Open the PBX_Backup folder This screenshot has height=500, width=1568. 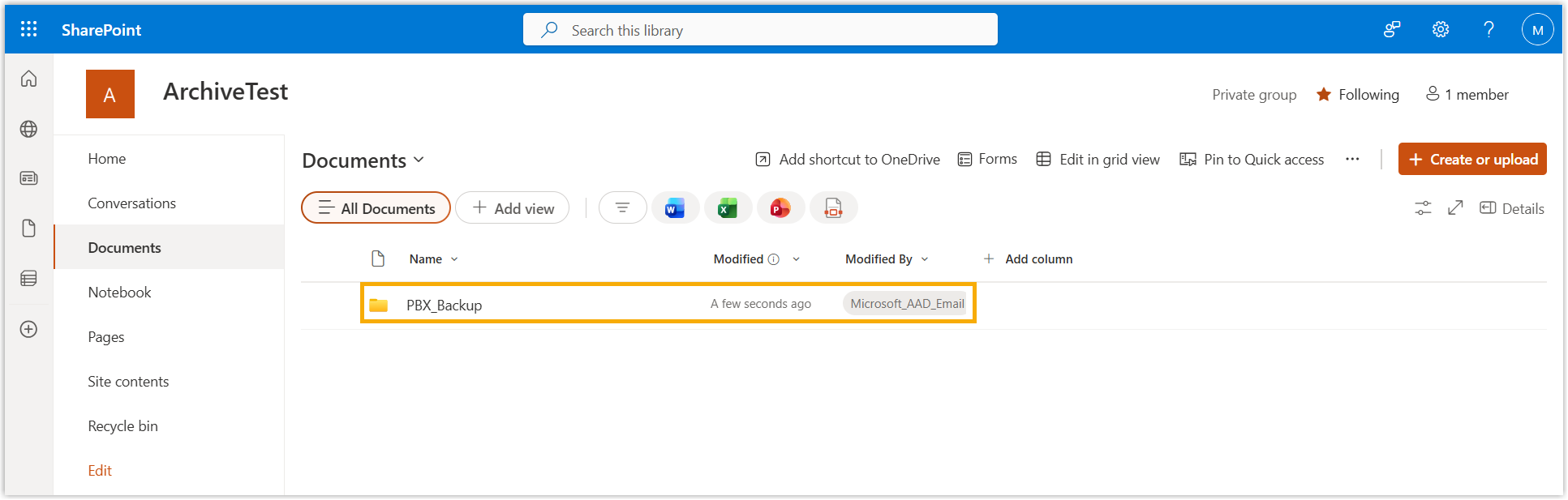click(444, 306)
